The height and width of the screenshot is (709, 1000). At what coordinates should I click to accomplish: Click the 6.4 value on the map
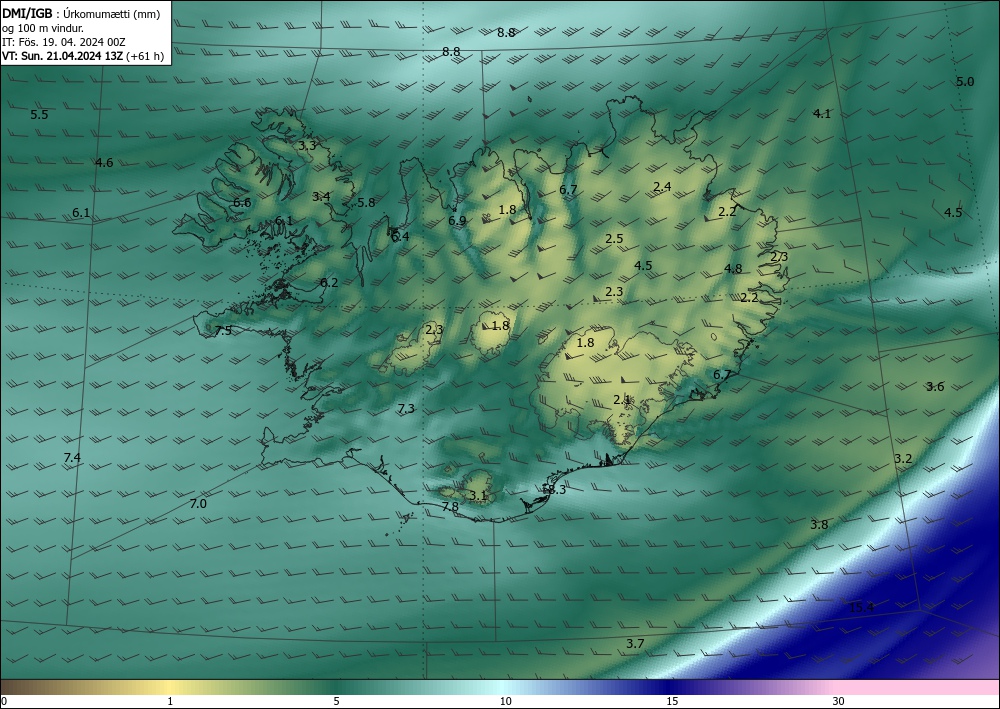pos(400,237)
